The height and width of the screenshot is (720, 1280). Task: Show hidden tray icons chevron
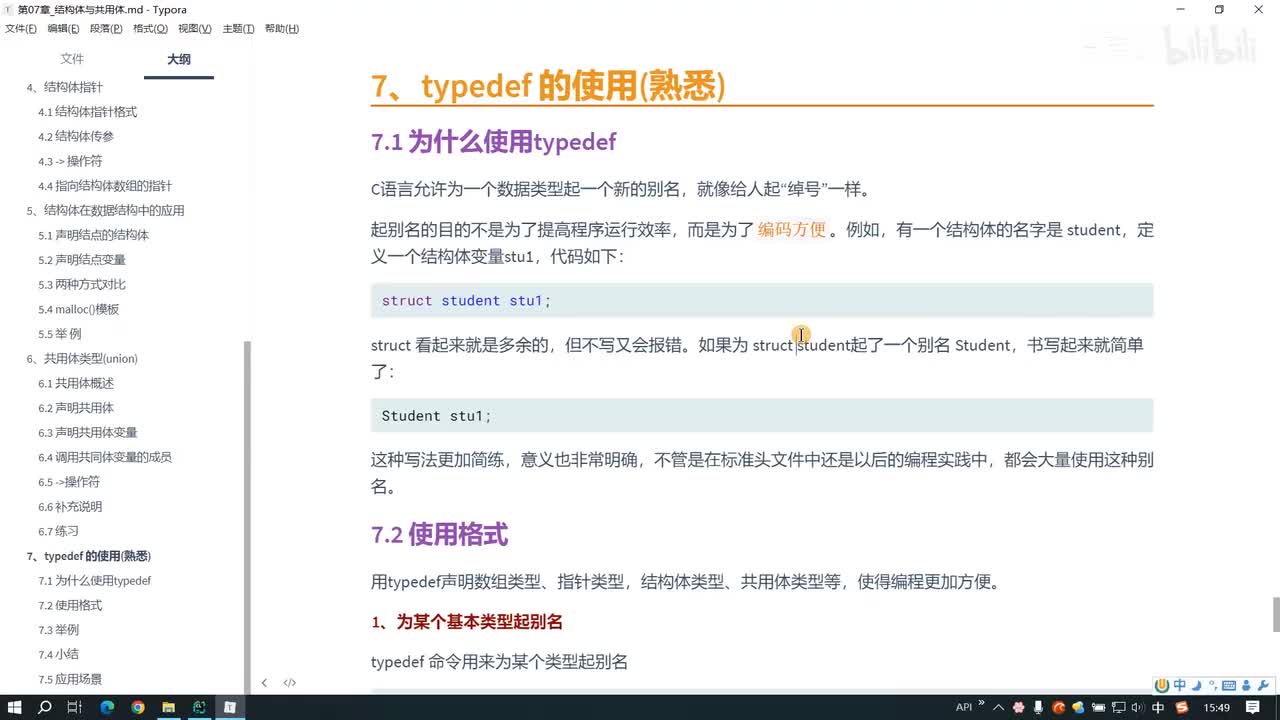click(x=999, y=707)
